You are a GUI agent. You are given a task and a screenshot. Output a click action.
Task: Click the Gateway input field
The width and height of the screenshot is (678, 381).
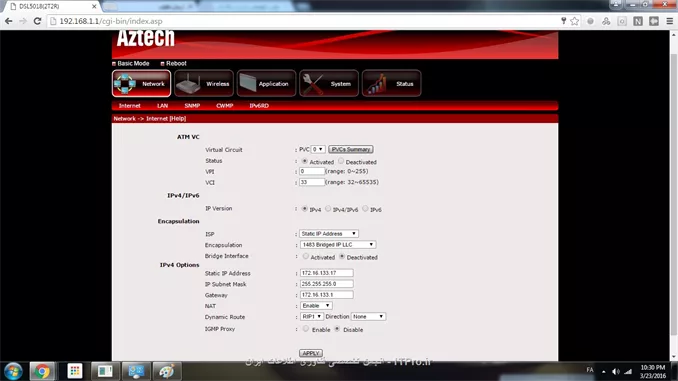(x=326, y=295)
